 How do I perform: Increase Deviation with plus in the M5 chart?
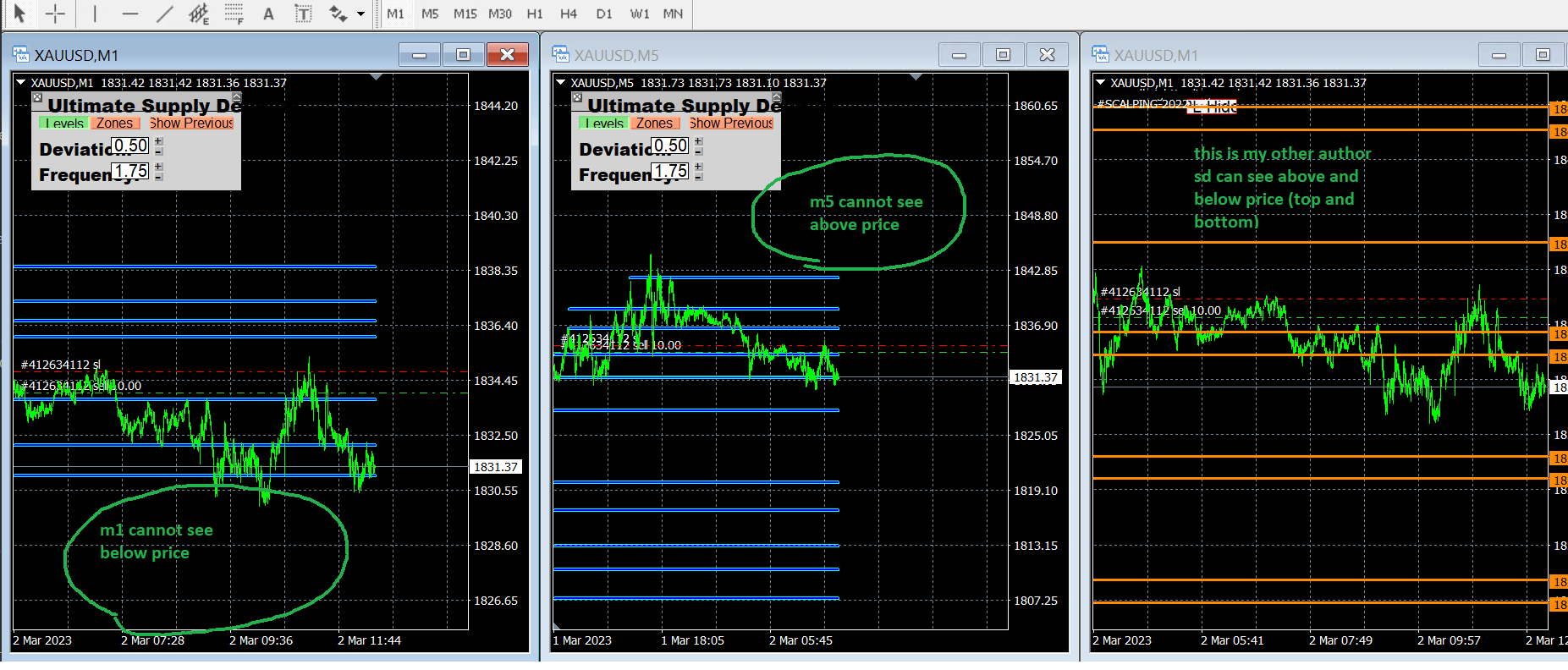coord(699,142)
